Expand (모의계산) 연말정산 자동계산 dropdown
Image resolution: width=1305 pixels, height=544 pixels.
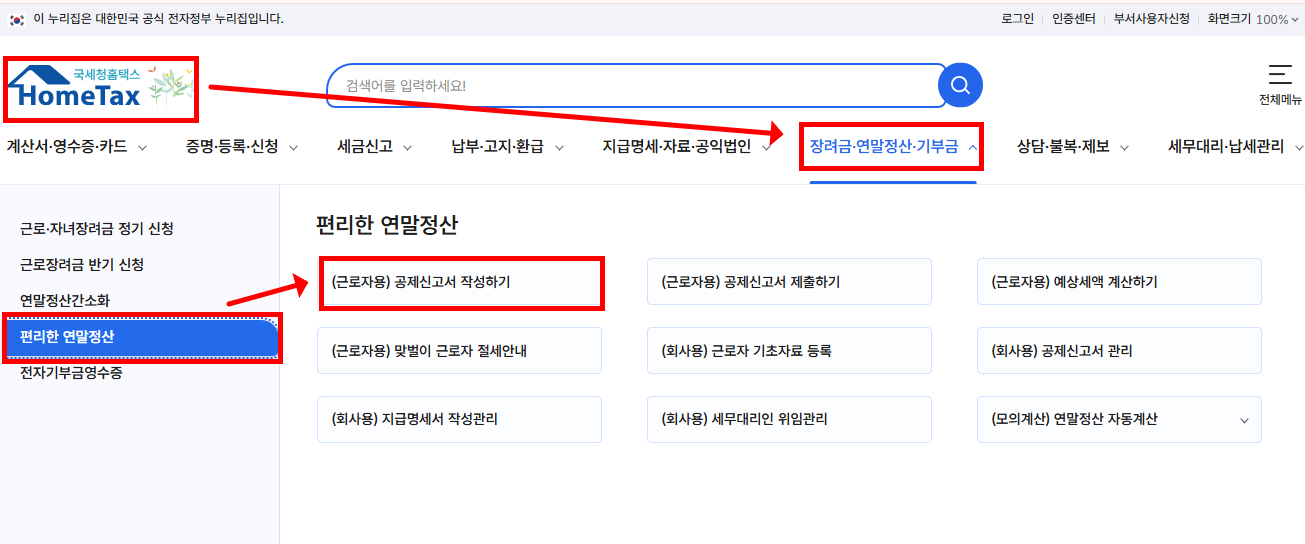click(1119, 420)
